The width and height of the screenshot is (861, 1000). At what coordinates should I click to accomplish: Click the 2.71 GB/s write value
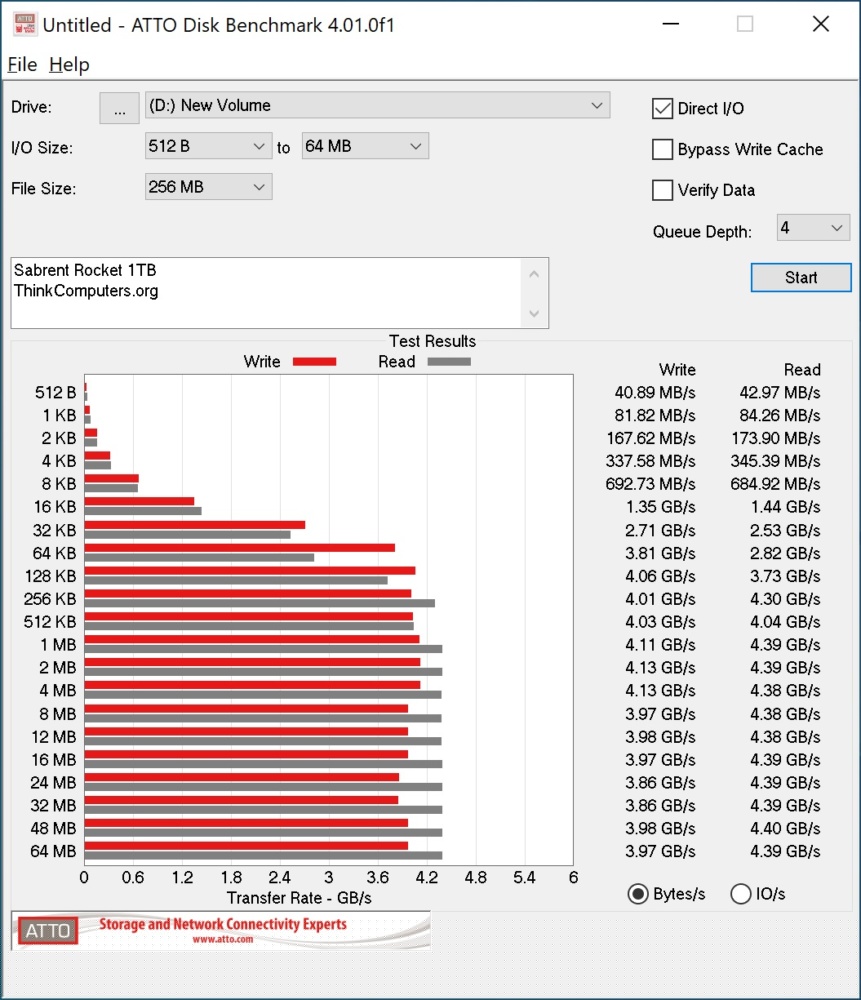[x=660, y=530]
